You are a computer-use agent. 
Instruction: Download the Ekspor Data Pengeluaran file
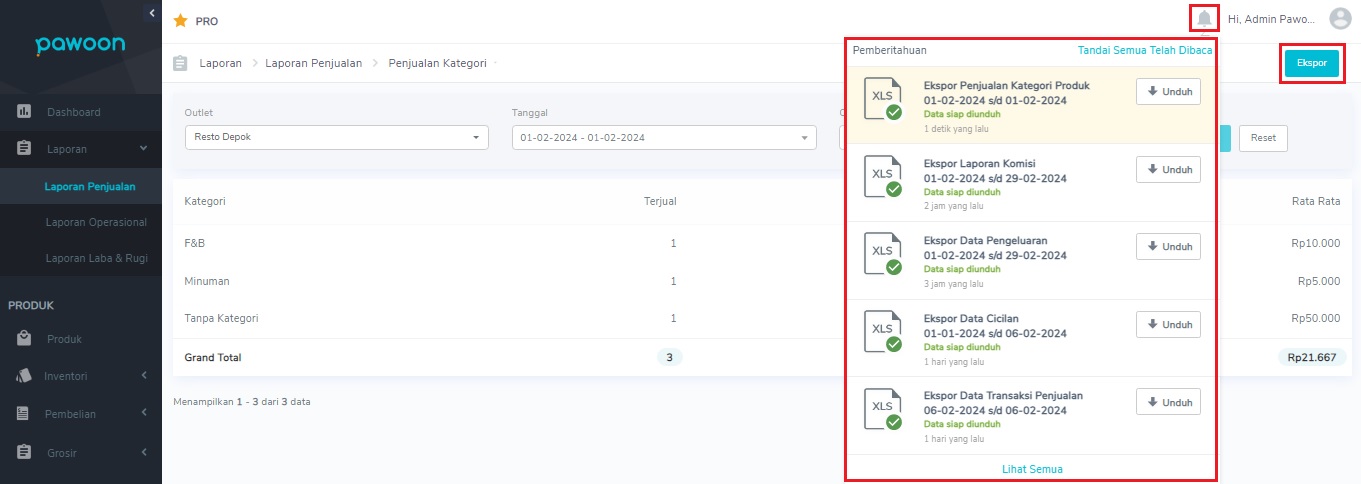point(1168,246)
